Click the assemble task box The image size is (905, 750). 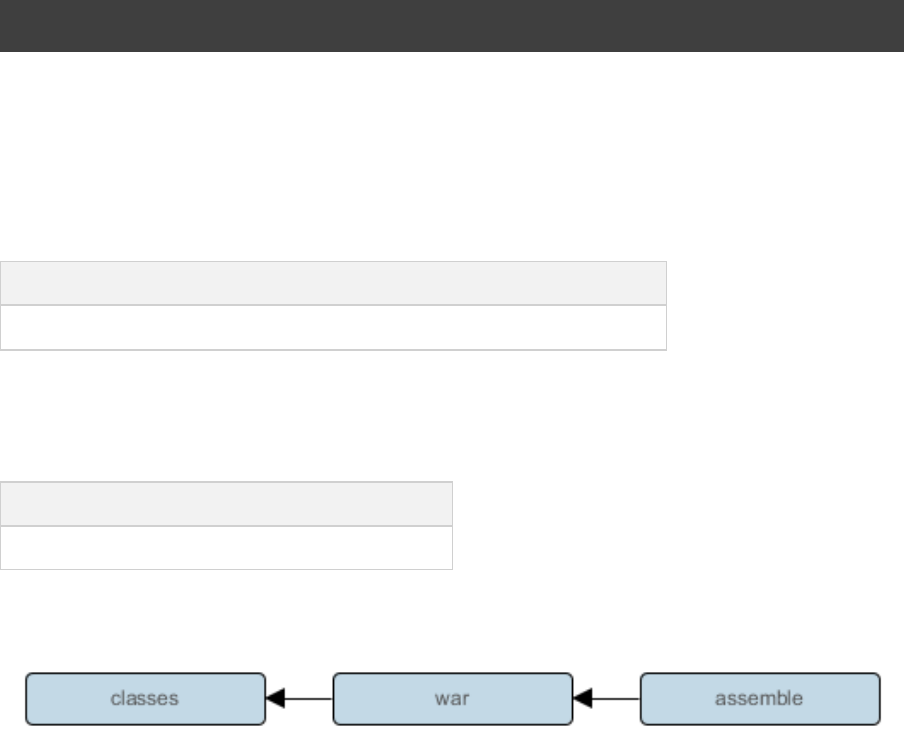tap(759, 698)
